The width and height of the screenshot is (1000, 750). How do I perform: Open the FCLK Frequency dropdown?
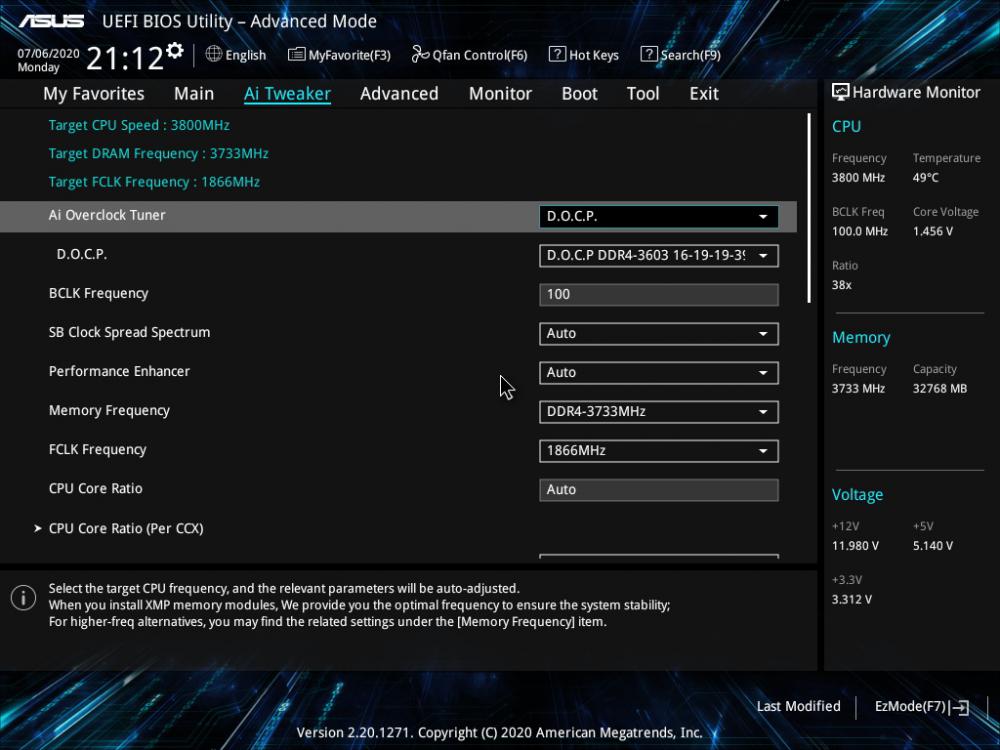(658, 451)
